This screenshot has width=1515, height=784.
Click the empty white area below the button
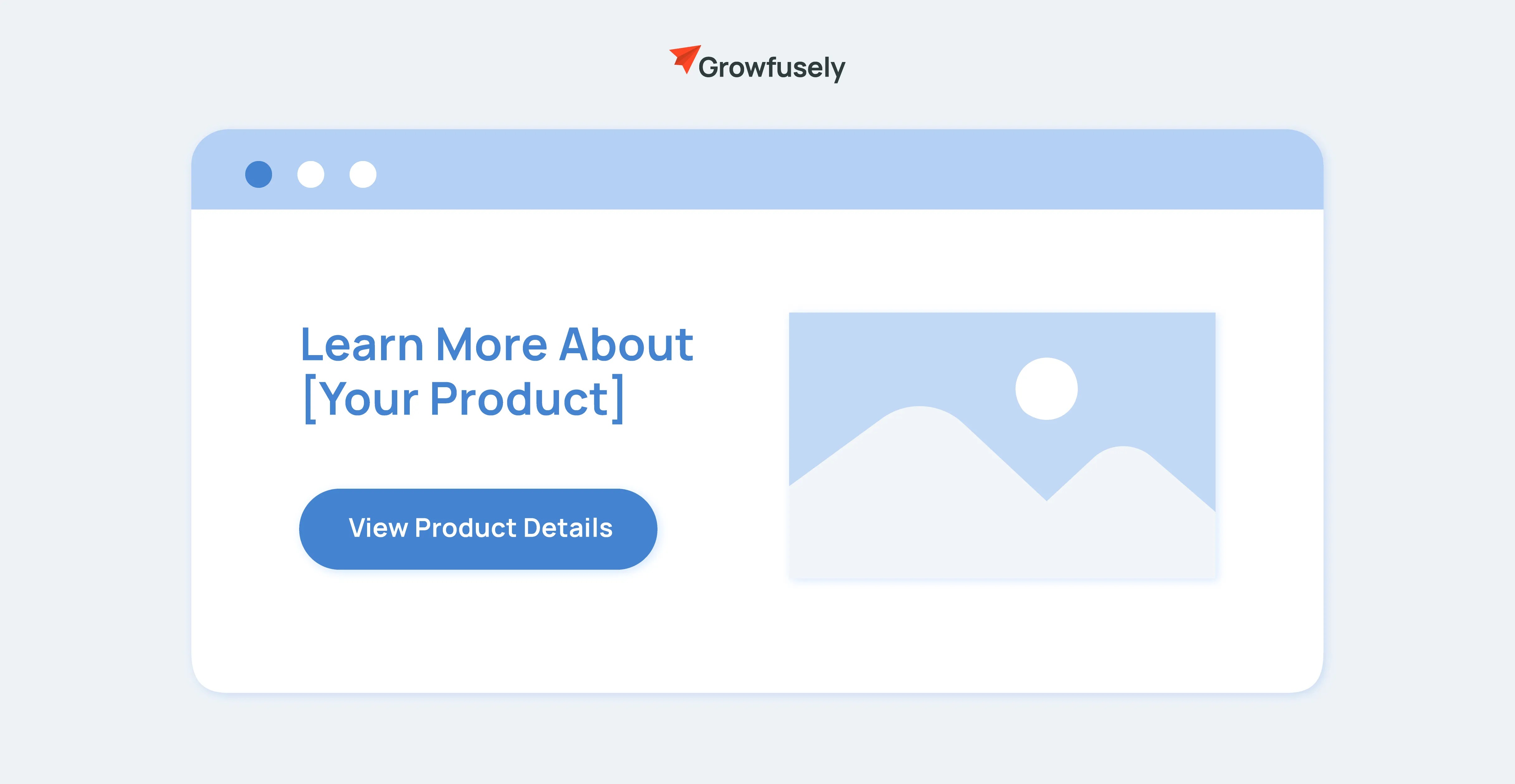(471, 635)
